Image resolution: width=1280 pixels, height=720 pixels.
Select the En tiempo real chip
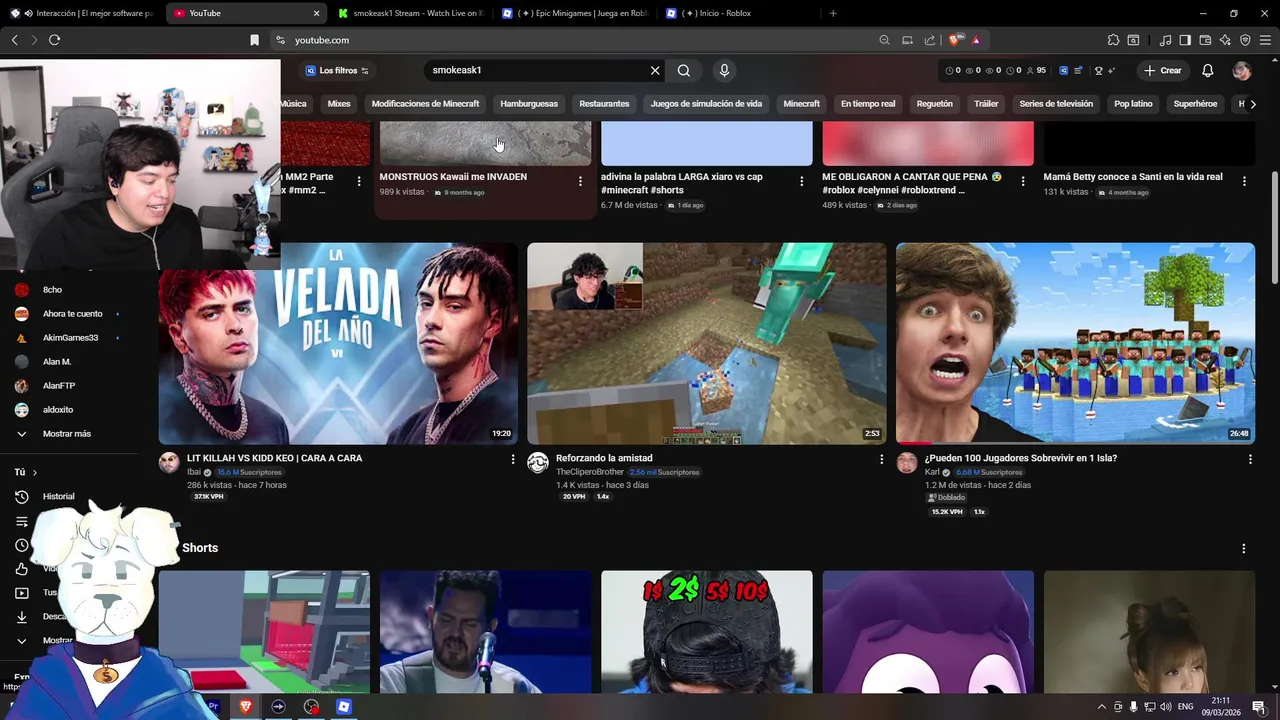[868, 104]
